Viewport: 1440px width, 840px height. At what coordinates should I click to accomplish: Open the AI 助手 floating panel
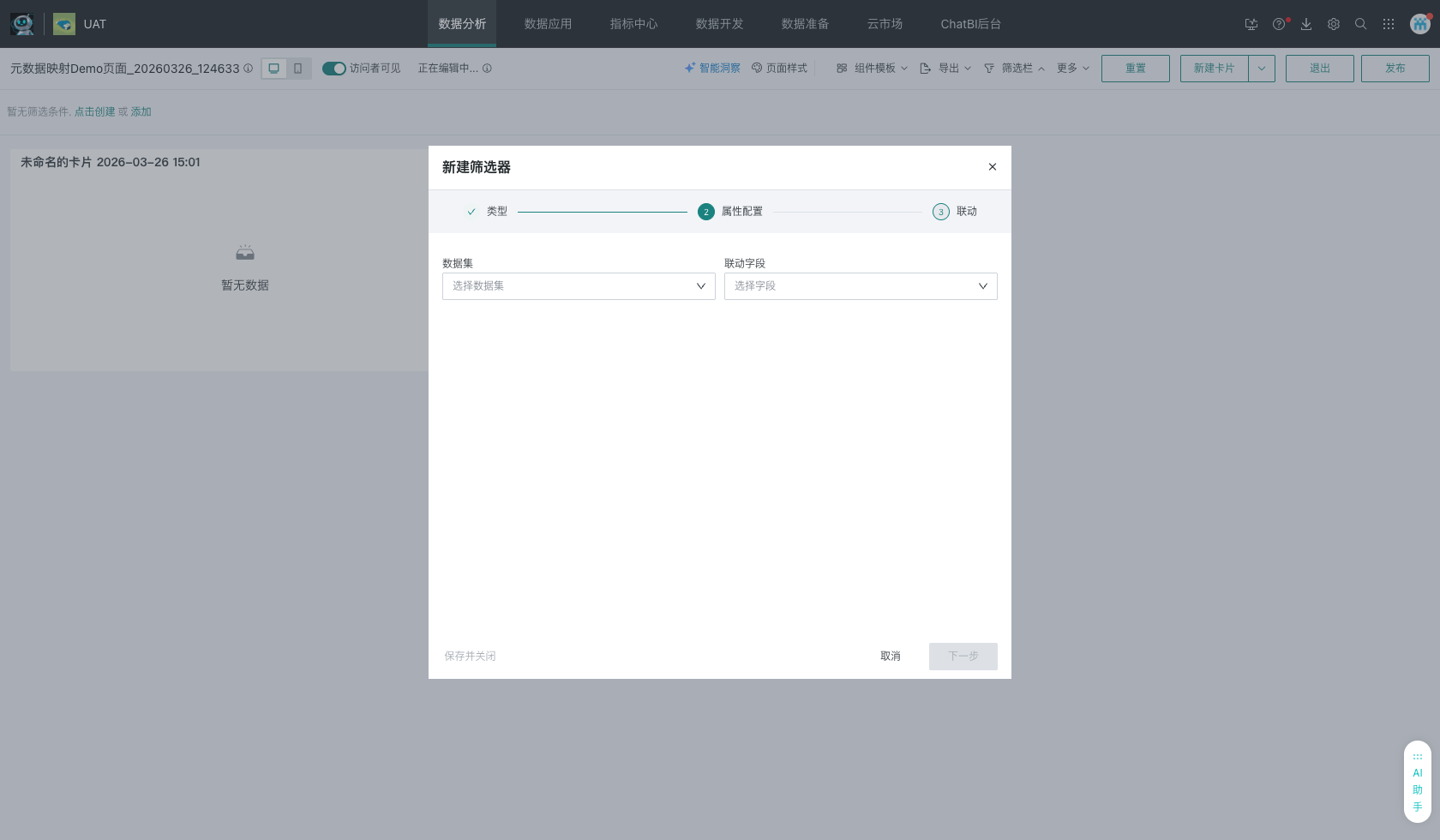pyautogui.click(x=1418, y=782)
